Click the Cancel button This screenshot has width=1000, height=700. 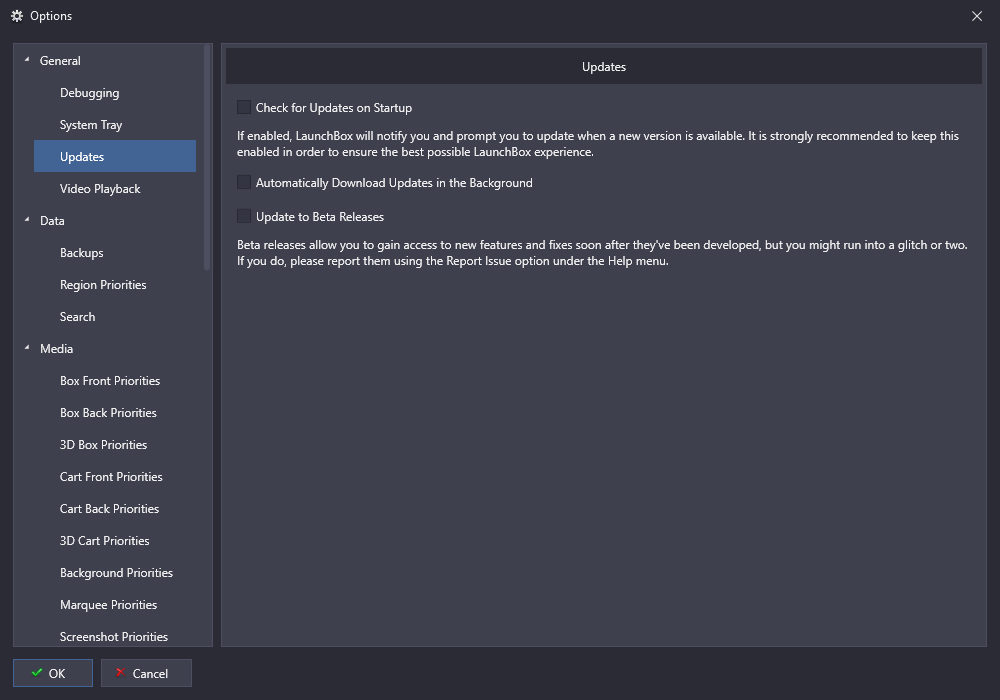coord(146,673)
